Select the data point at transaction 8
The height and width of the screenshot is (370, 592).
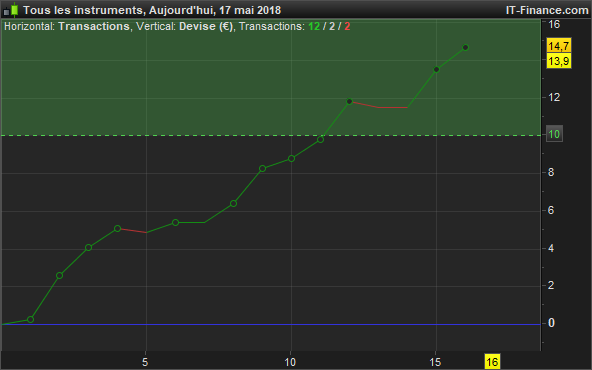[233, 204]
